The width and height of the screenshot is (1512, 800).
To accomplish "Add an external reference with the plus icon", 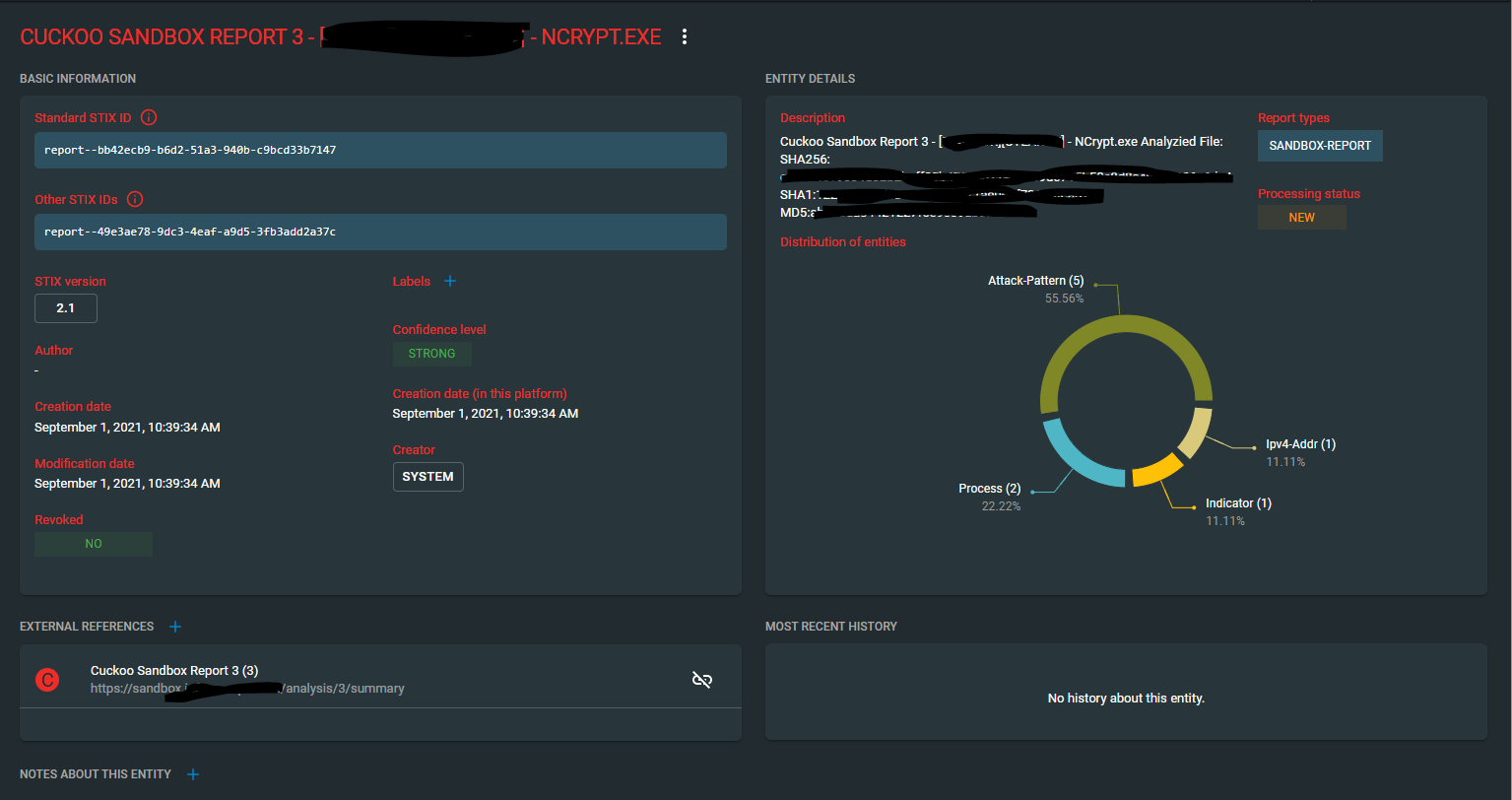I will click(x=175, y=627).
